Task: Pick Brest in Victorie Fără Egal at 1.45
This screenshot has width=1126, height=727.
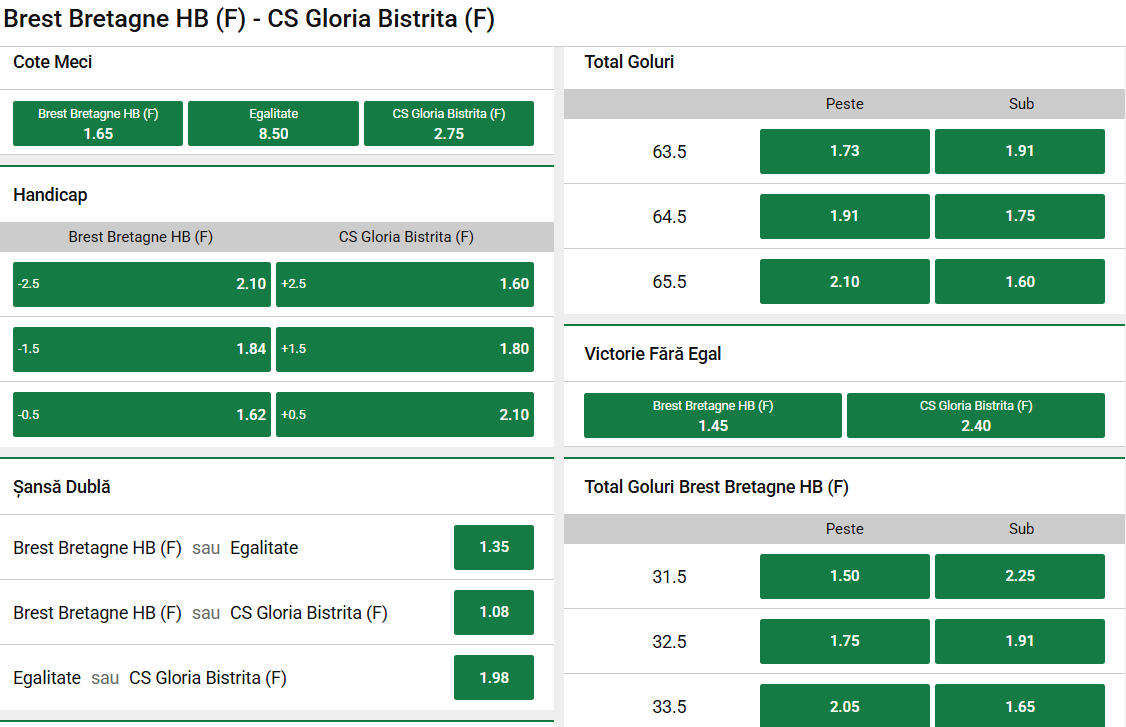Action: click(712, 415)
